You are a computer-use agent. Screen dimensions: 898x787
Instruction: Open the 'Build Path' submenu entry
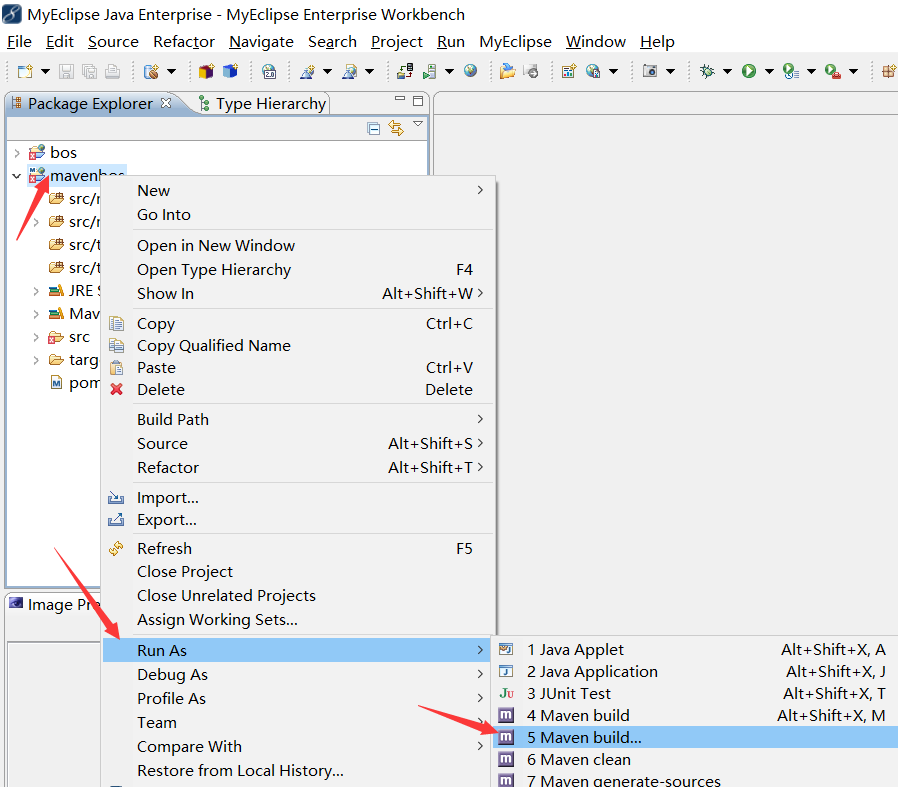tap(297, 419)
